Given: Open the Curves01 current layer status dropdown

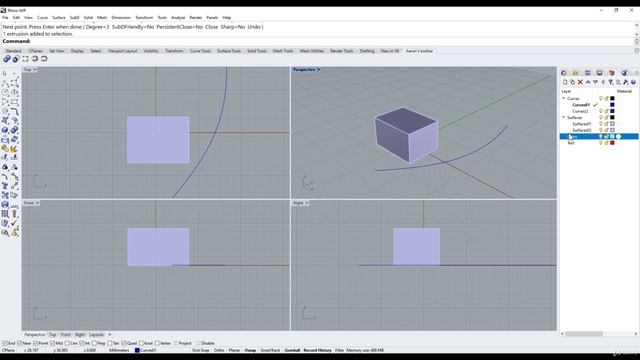Looking at the screenshot, I should tap(145, 350).
